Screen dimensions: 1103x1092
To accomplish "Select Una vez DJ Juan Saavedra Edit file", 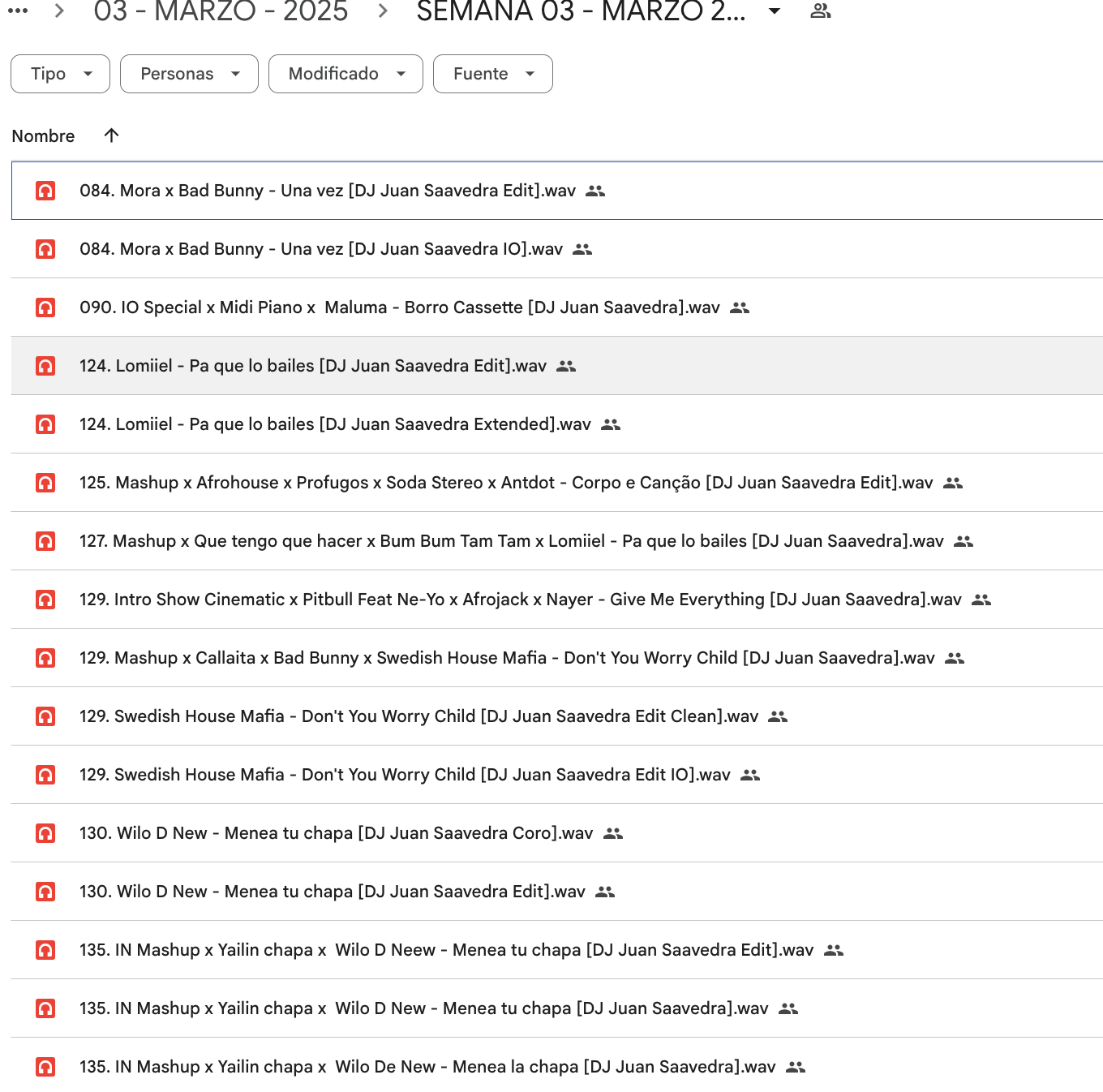I will click(327, 191).
